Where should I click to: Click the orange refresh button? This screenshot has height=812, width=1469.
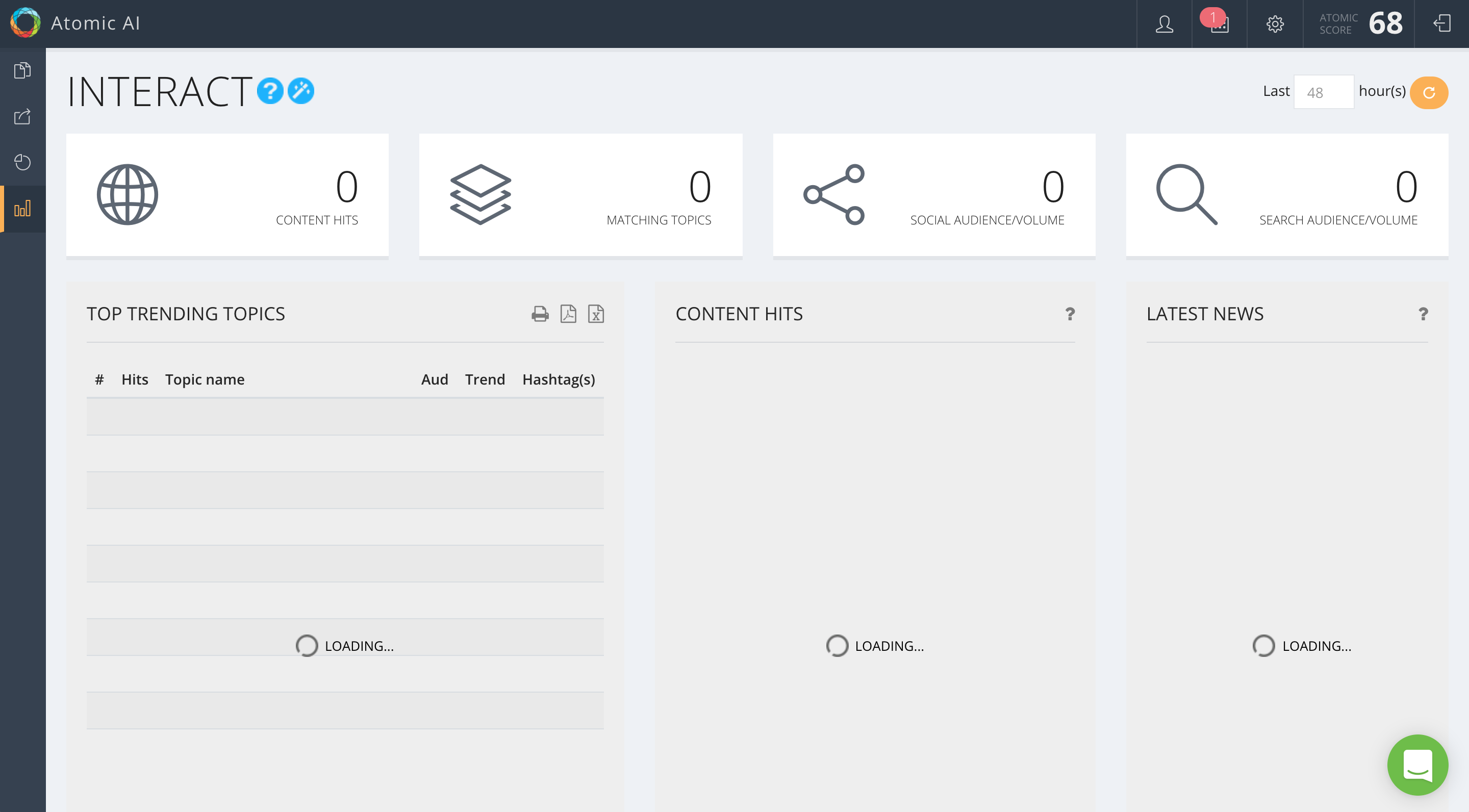point(1429,92)
